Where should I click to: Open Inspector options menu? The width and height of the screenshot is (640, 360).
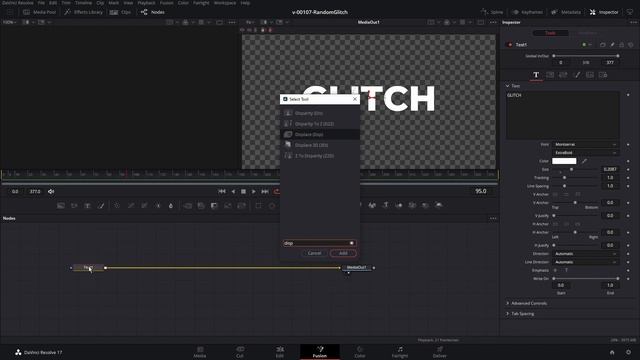tap(633, 22)
